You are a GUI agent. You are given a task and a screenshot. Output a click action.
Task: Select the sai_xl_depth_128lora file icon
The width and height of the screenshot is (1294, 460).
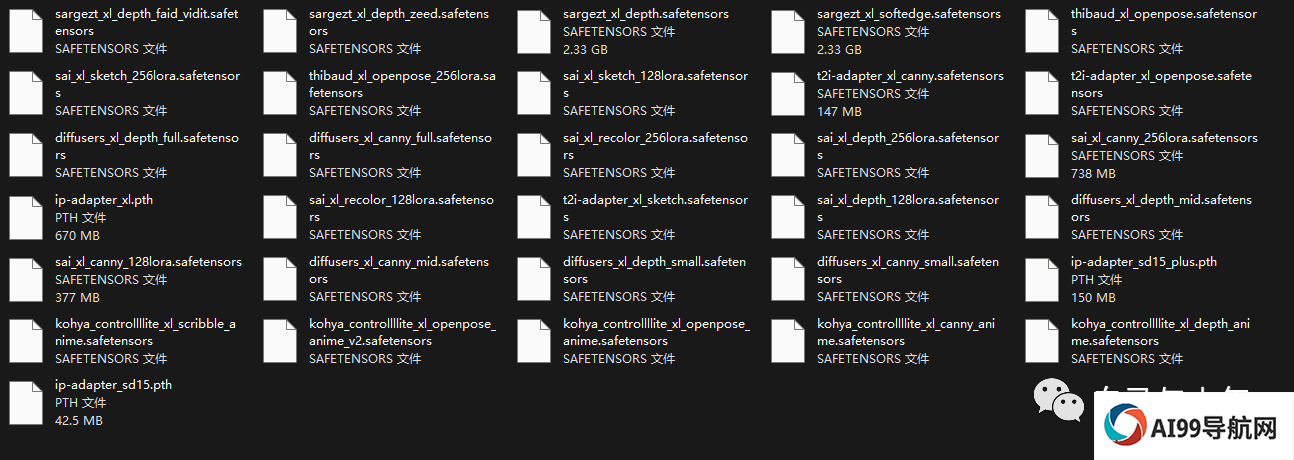pyautogui.click(x=788, y=217)
